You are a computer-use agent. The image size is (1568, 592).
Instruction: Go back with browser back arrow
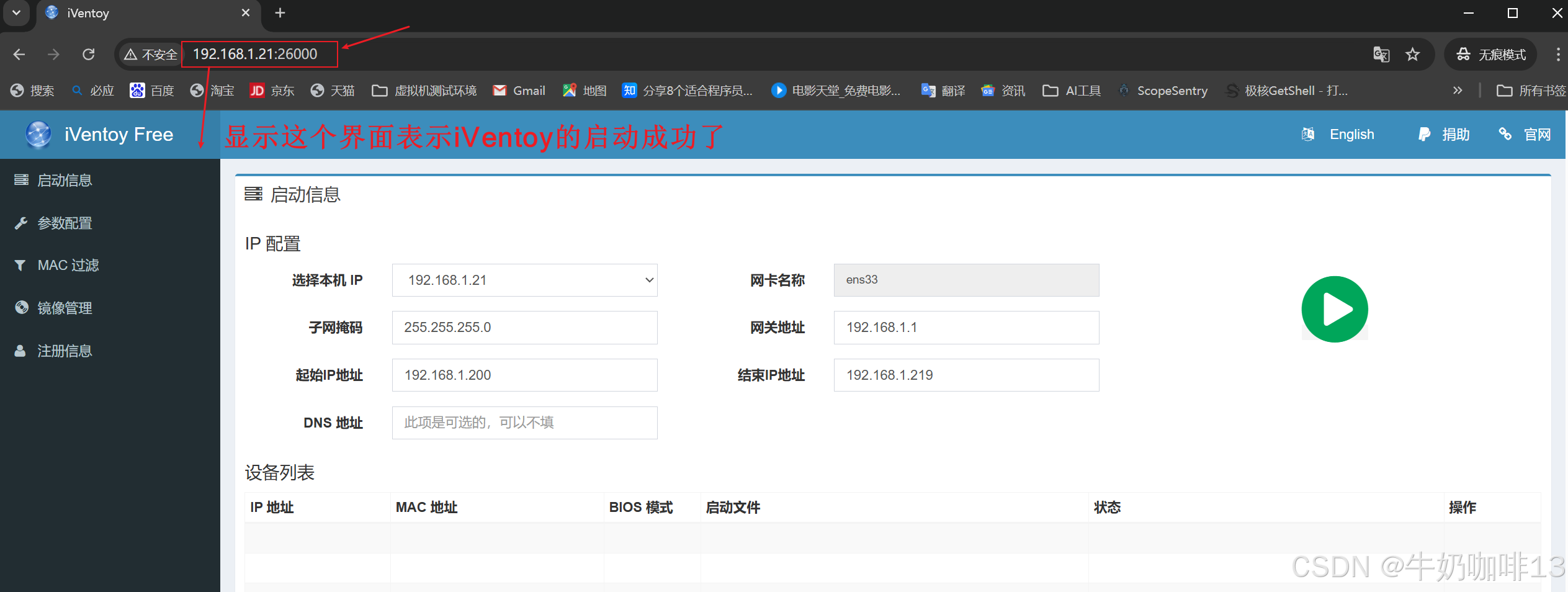tap(19, 55)
